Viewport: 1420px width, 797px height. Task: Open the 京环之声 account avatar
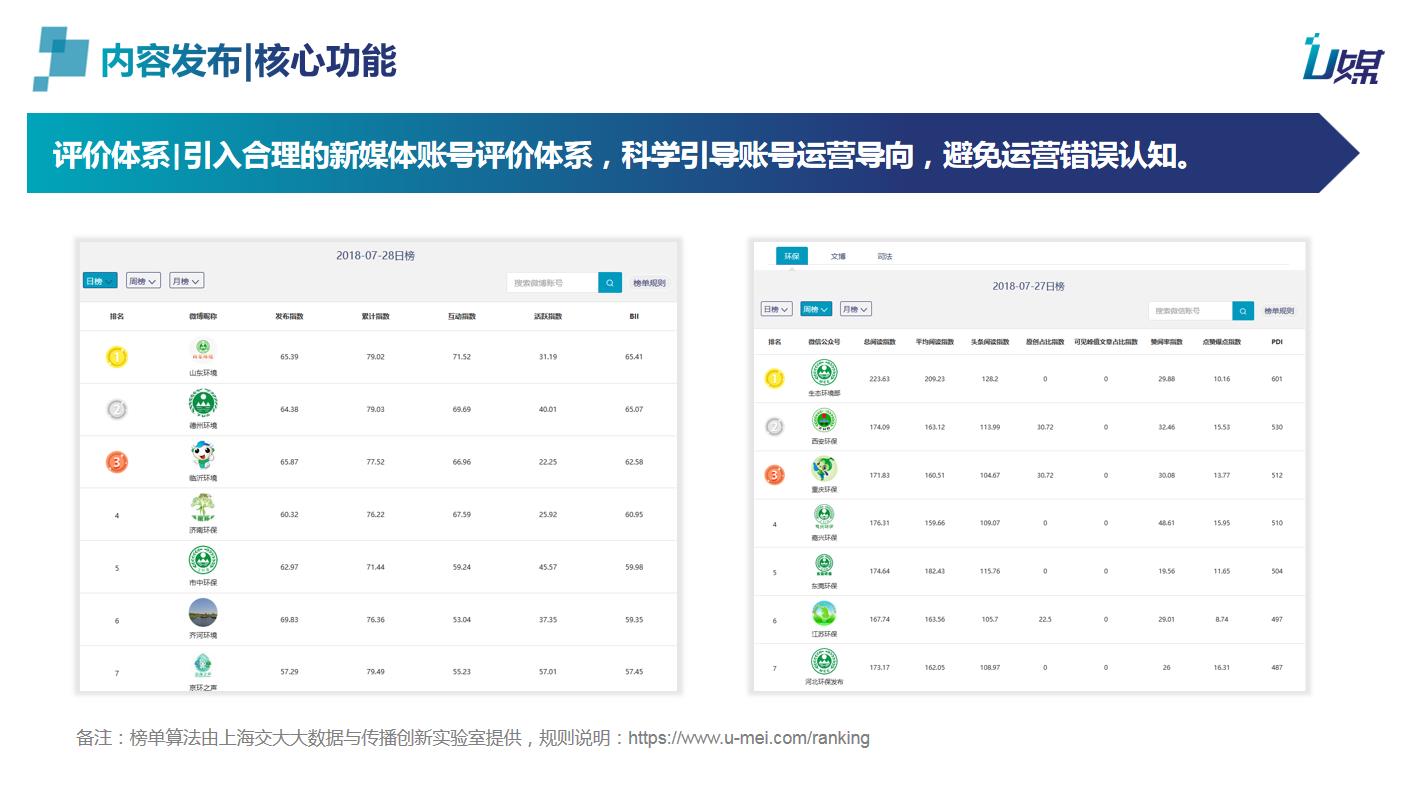pos(203,664)
